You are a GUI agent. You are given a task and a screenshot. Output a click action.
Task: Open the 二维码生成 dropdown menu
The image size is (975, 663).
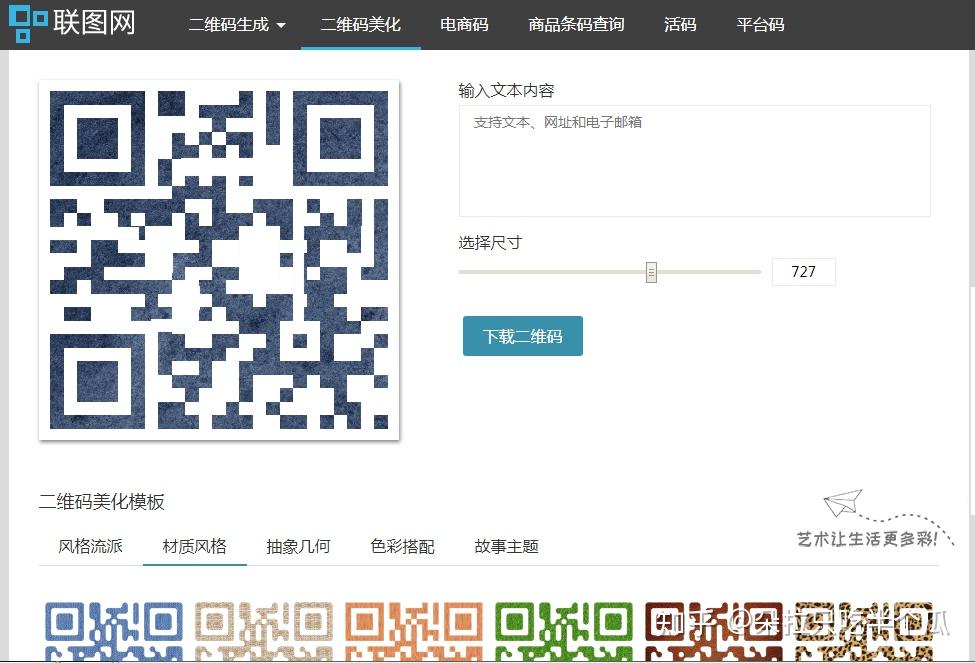237,25
